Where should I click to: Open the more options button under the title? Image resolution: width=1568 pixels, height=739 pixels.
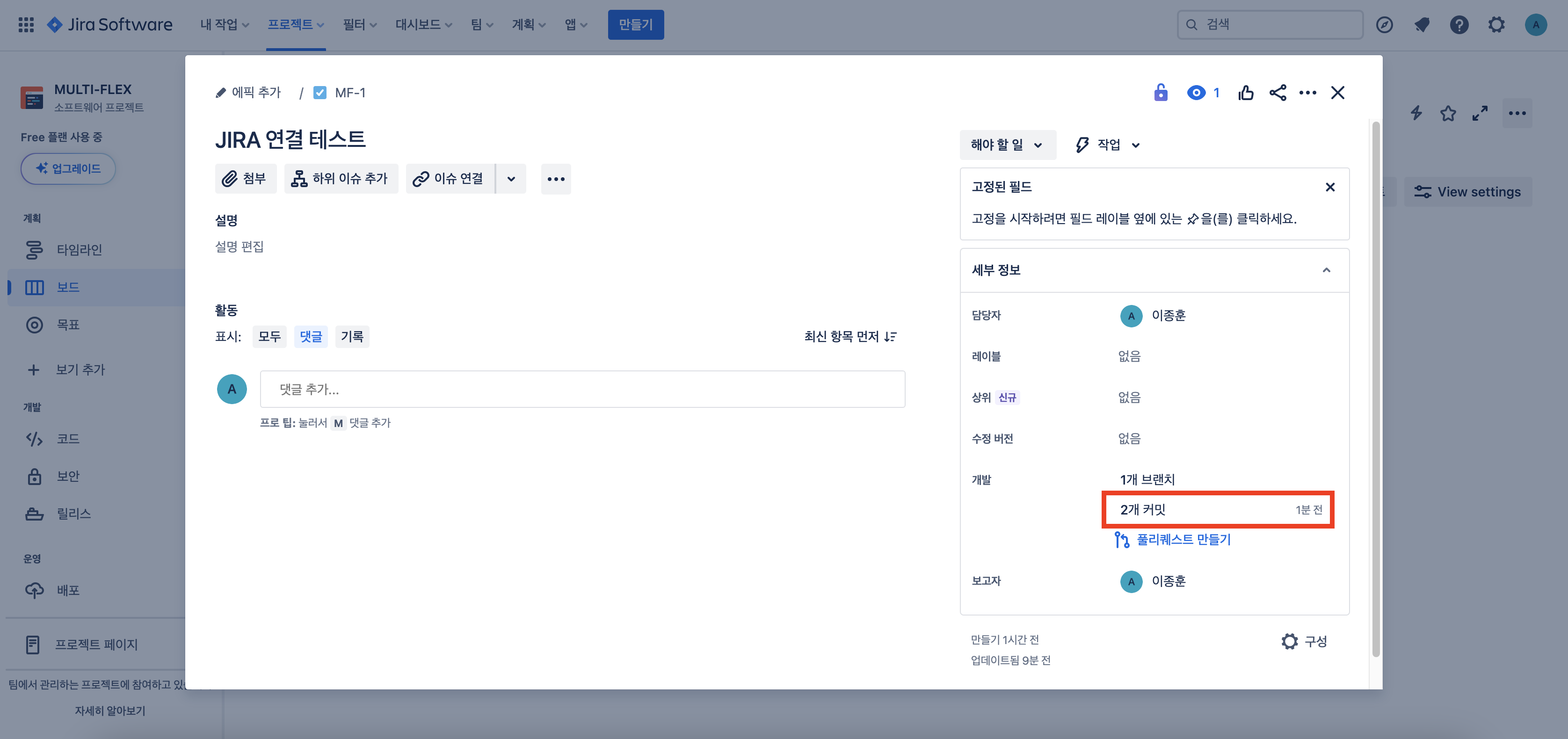click(x=556, y=179)
